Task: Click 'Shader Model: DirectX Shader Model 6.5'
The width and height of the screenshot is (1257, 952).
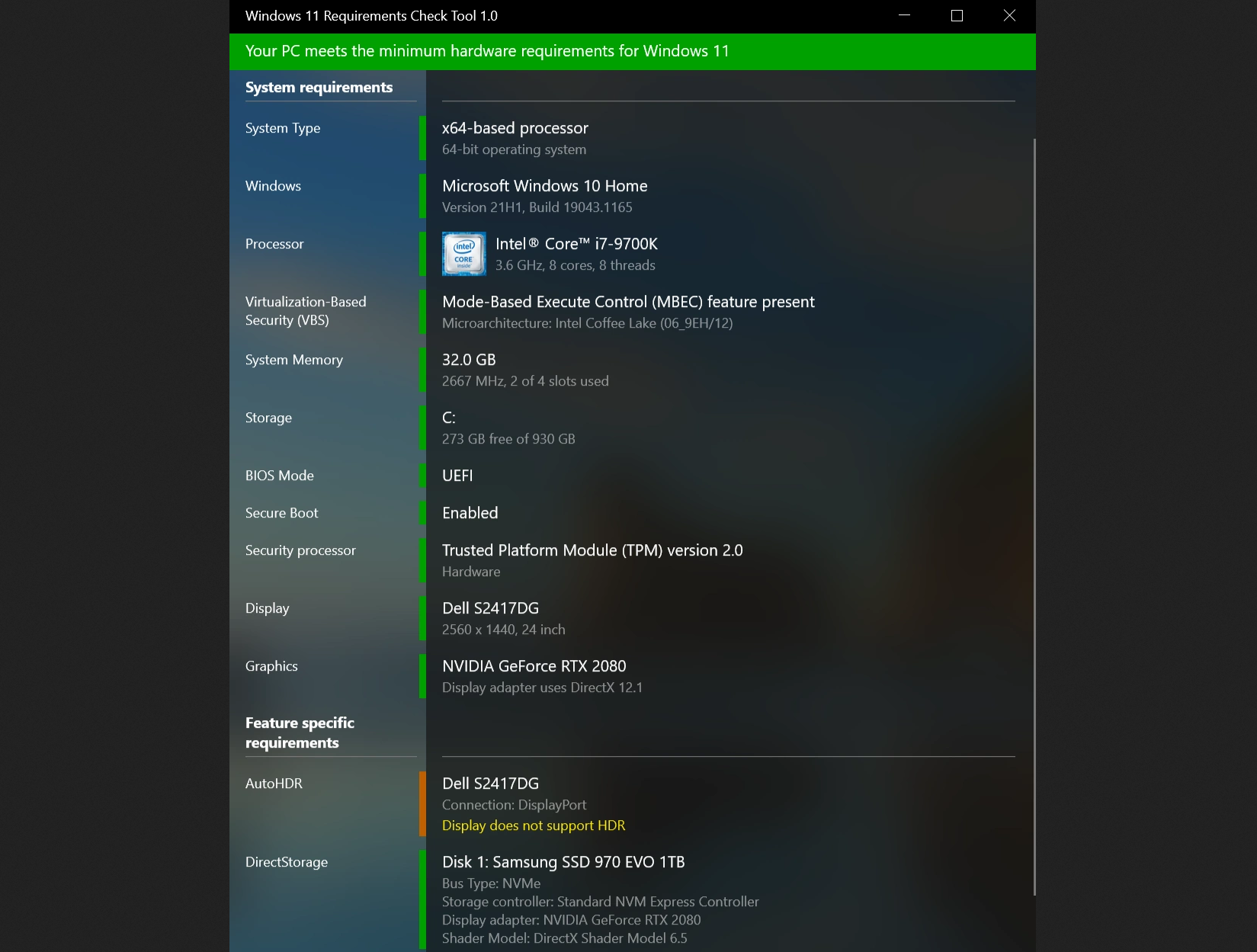Action: pos(565,938)
